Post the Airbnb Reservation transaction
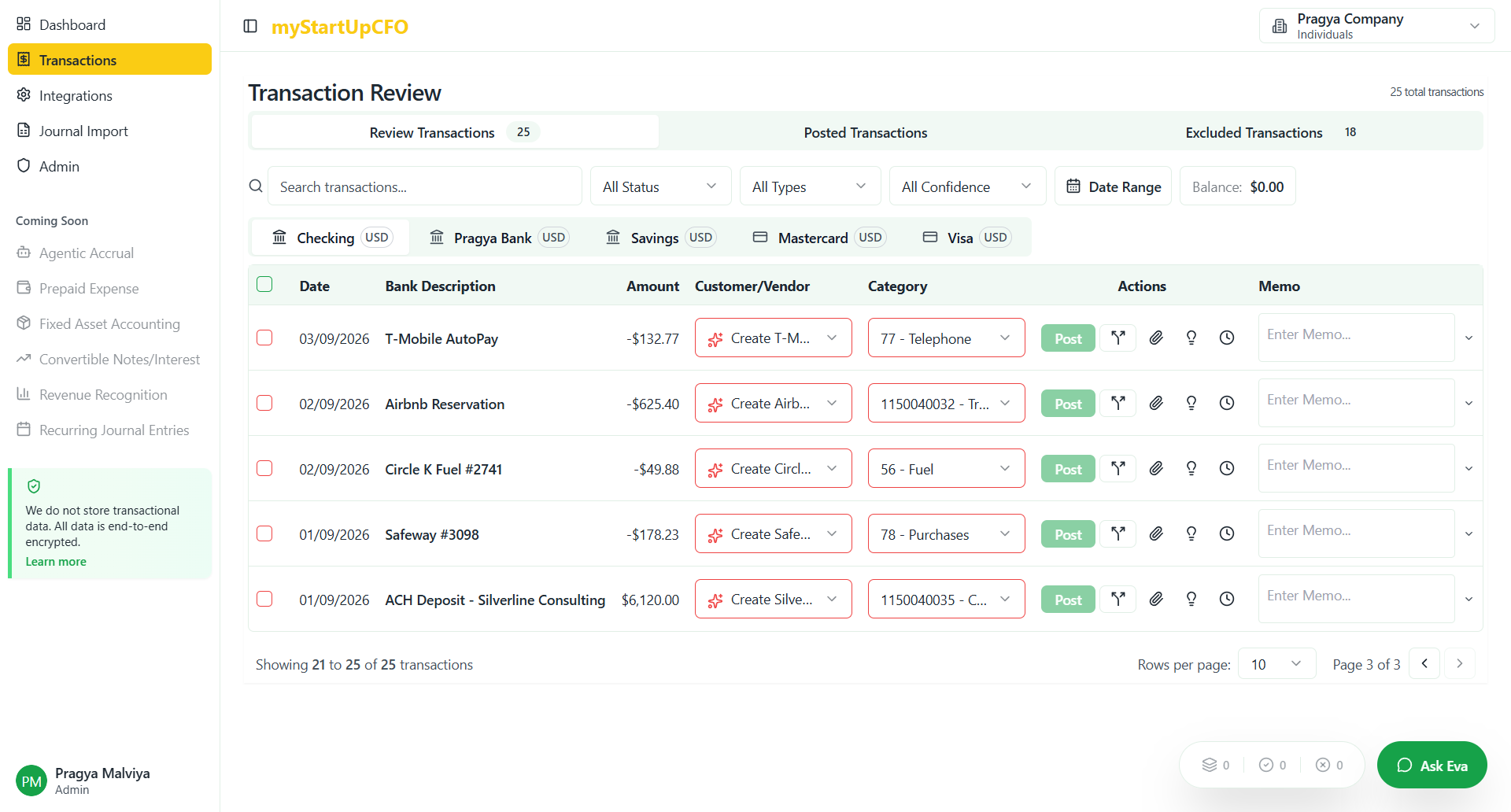Image resolution: width=1511 pixels, height=812 pixels. point(1067,404)
